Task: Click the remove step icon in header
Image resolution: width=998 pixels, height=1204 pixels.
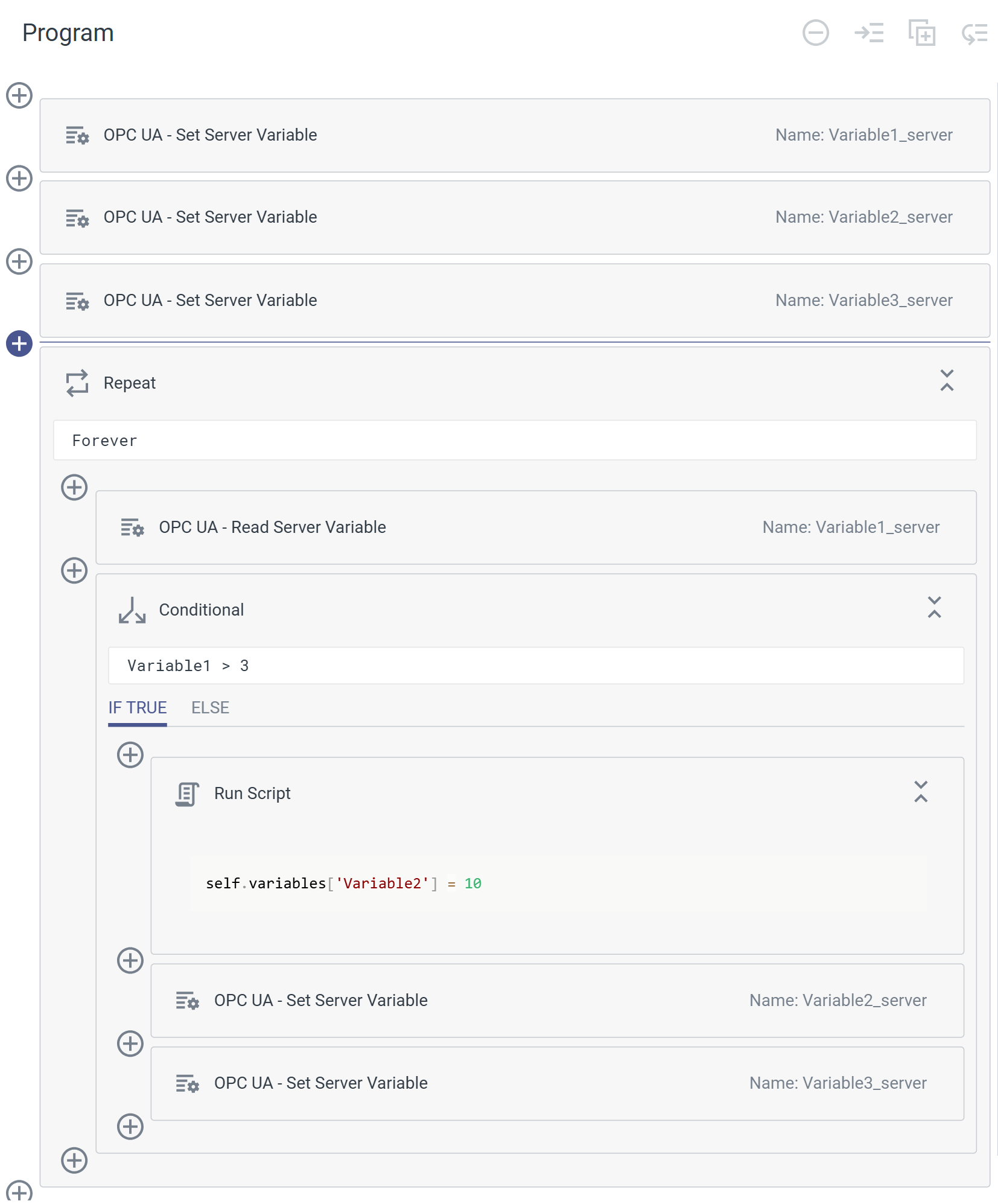Action: (815, 33)
